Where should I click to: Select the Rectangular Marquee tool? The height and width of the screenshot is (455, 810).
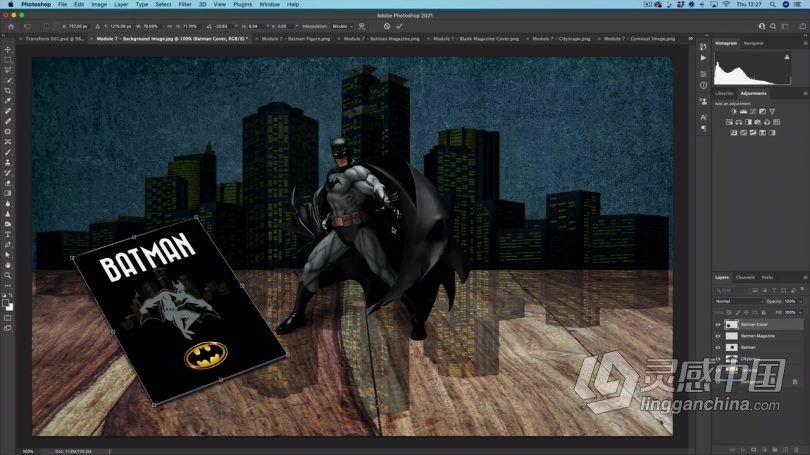[x=8, y=60]
